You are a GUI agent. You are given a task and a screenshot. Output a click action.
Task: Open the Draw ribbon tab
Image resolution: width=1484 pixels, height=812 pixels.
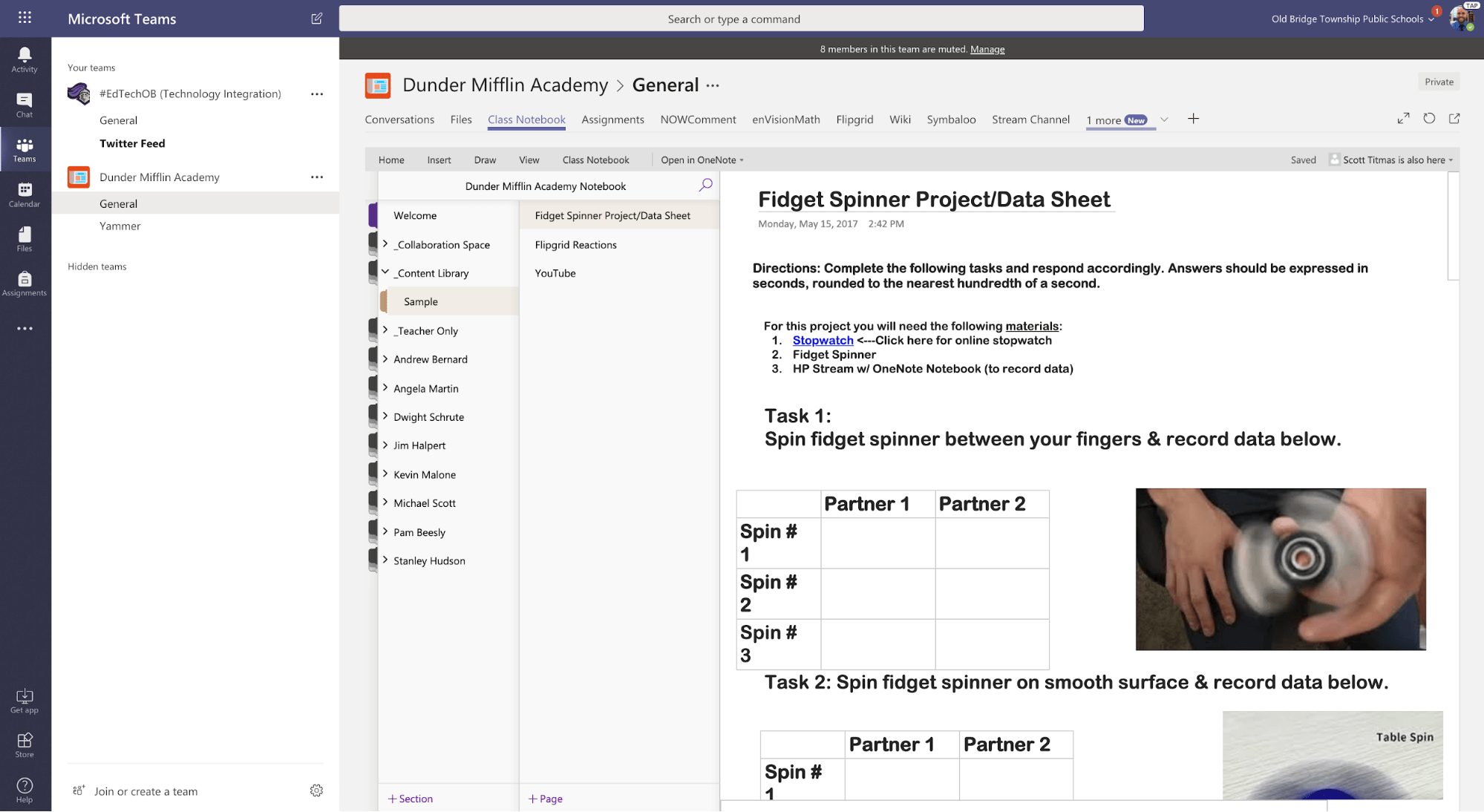485,160
